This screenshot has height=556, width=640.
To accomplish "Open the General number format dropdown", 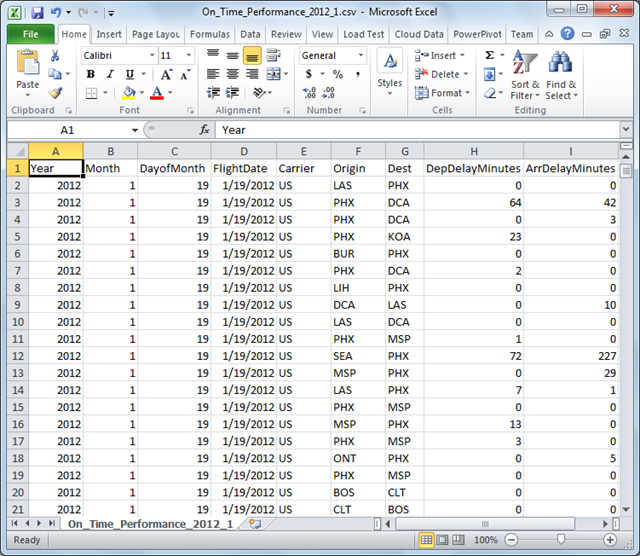I will pos(362,56).
